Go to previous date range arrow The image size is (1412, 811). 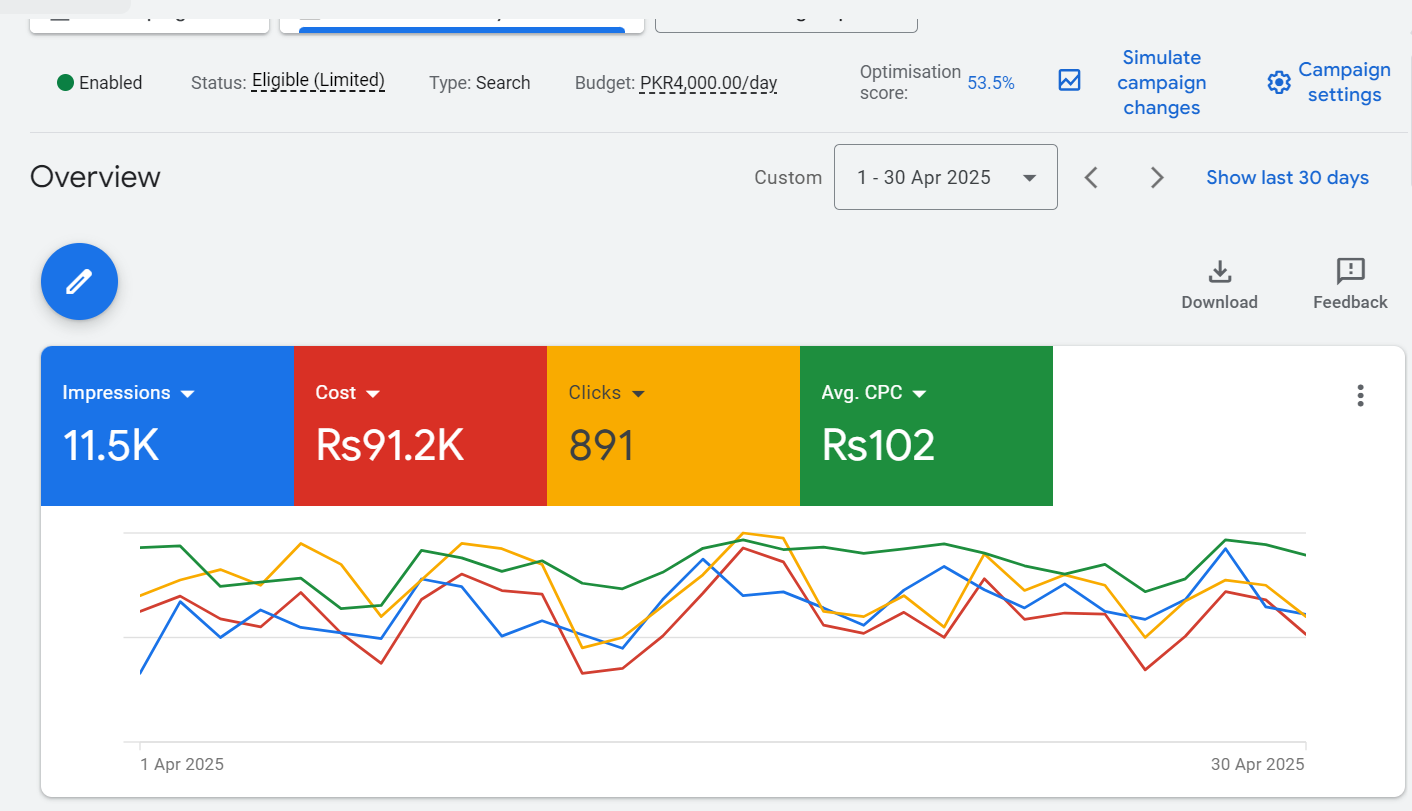click(1092, 178)
